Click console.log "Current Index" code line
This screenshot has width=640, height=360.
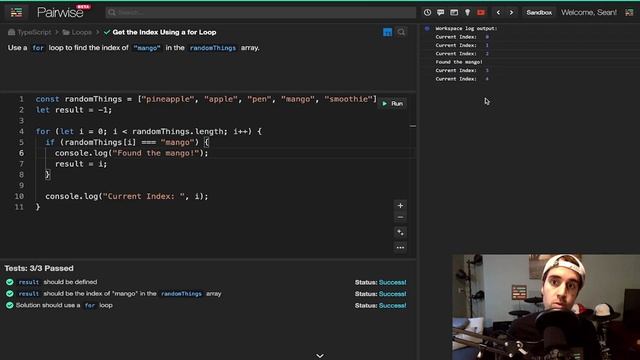(x=127, y=196)
